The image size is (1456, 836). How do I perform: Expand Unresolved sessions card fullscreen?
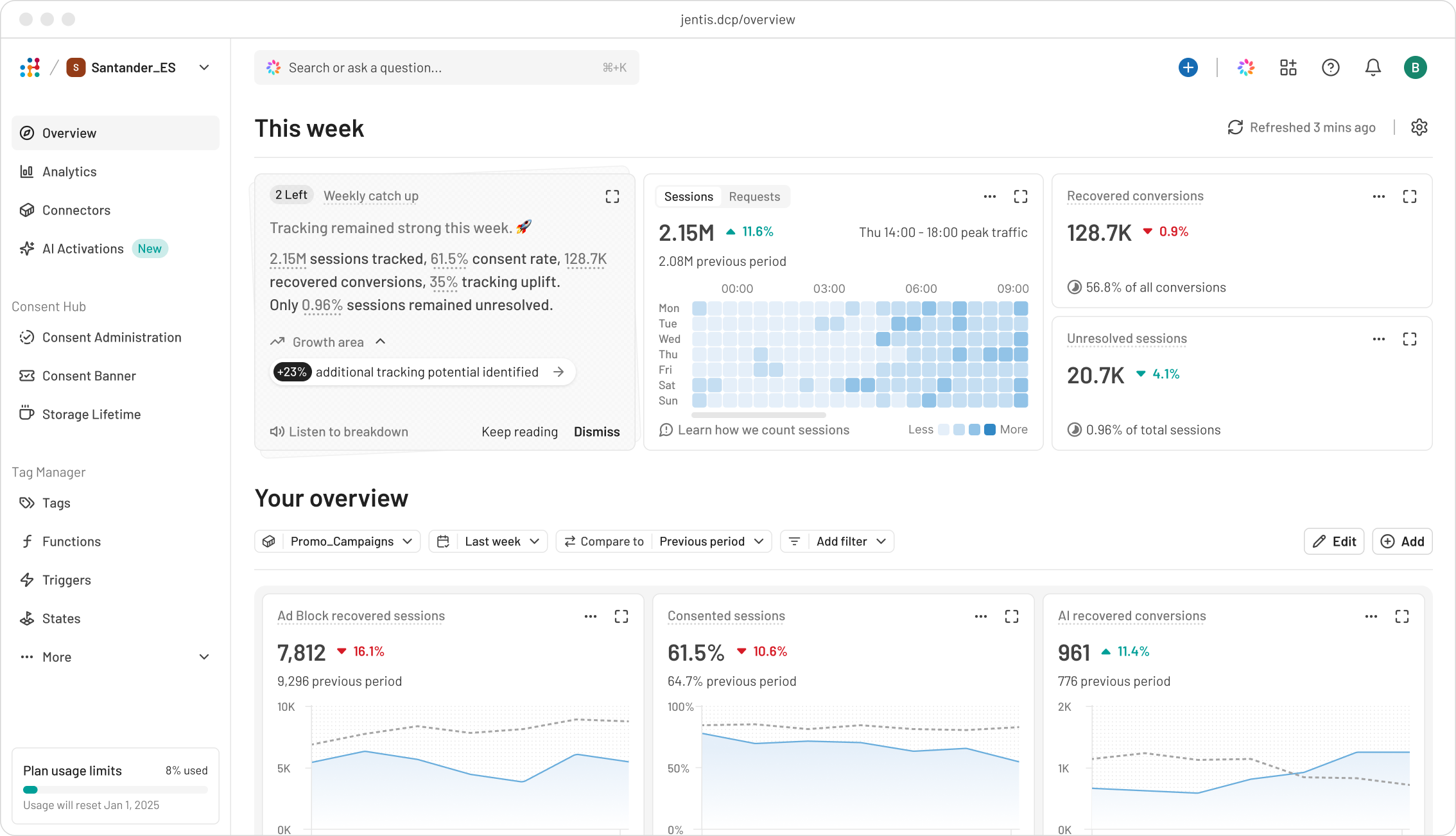[1410, 339]
